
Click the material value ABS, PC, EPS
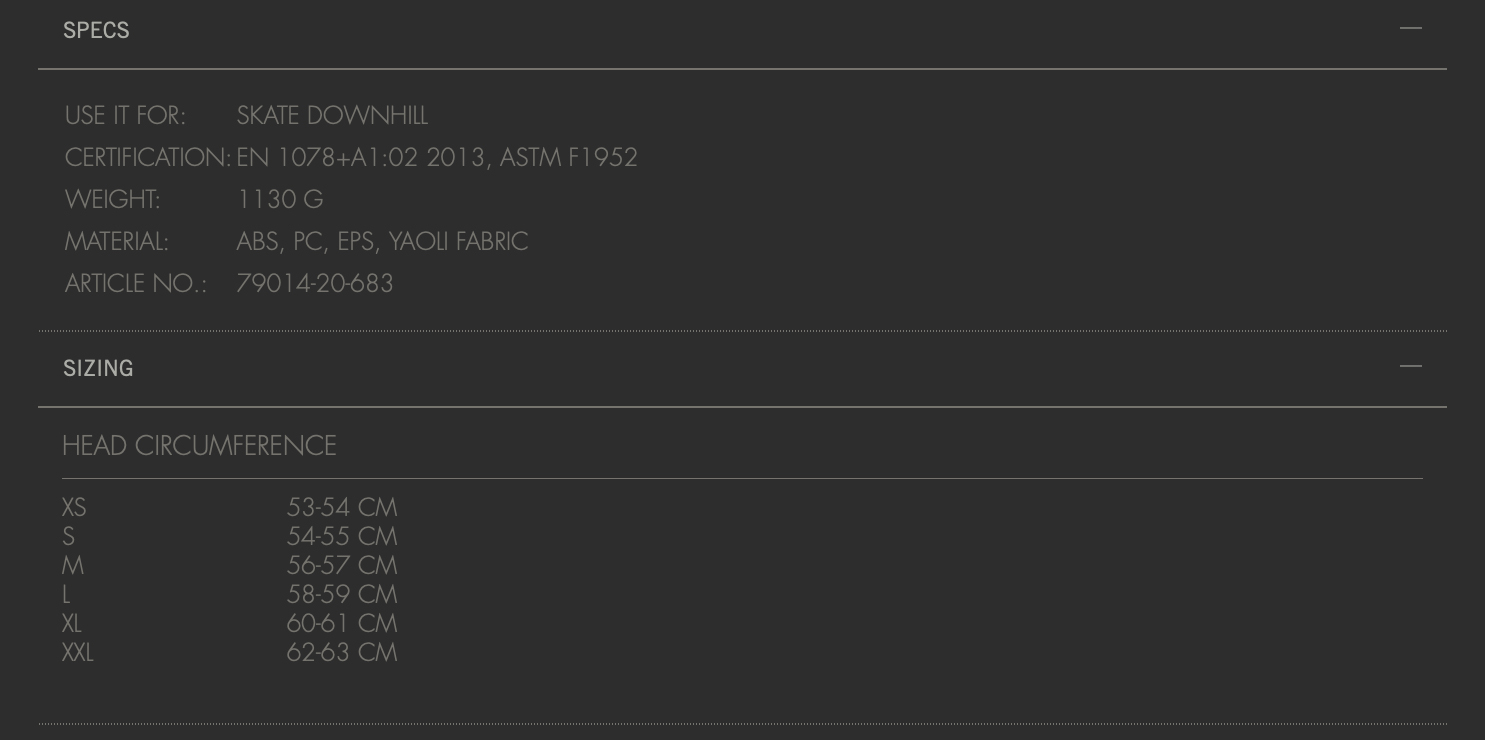click(305, 241)
